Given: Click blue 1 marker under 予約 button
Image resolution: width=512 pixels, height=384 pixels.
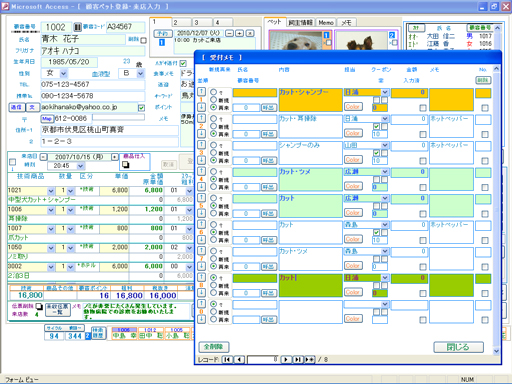Looking at the screenshot, I should [x=162, y=42].
